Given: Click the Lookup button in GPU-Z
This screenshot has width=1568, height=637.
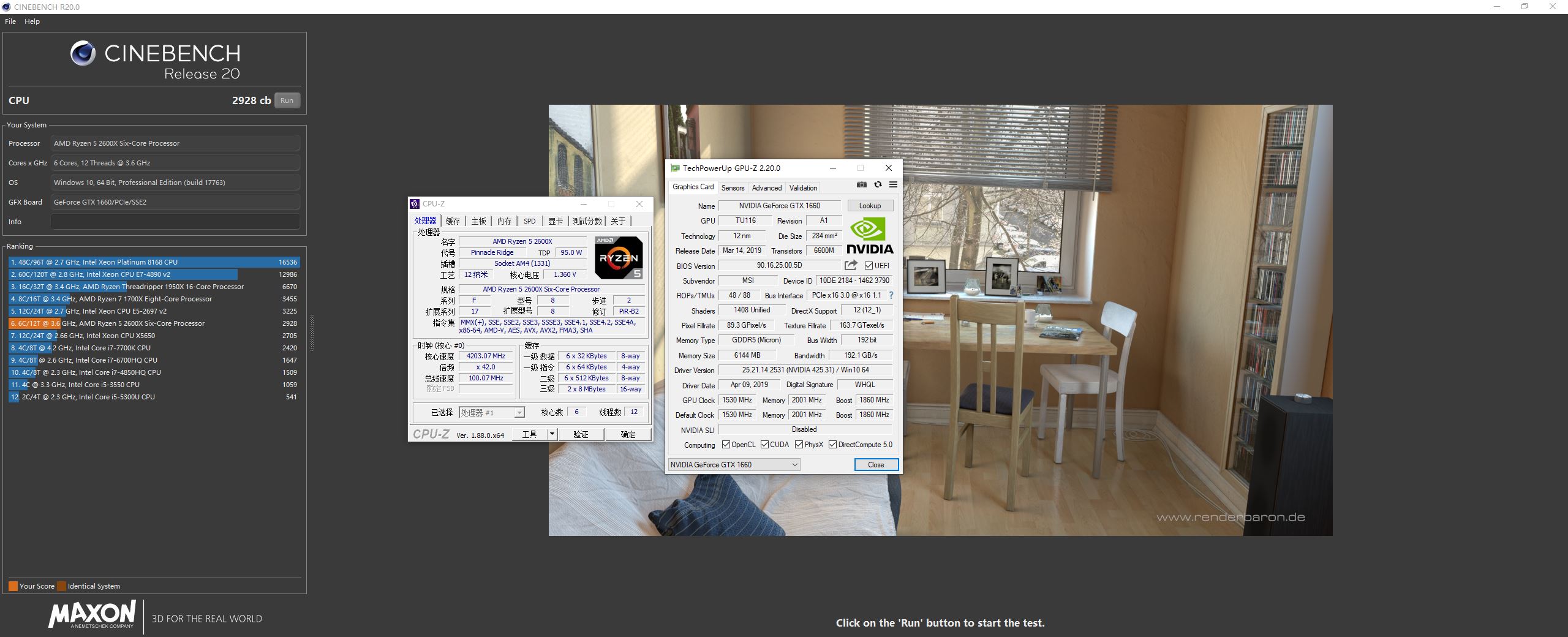Looking at the screenshot, I should click(x=870, y=206).
